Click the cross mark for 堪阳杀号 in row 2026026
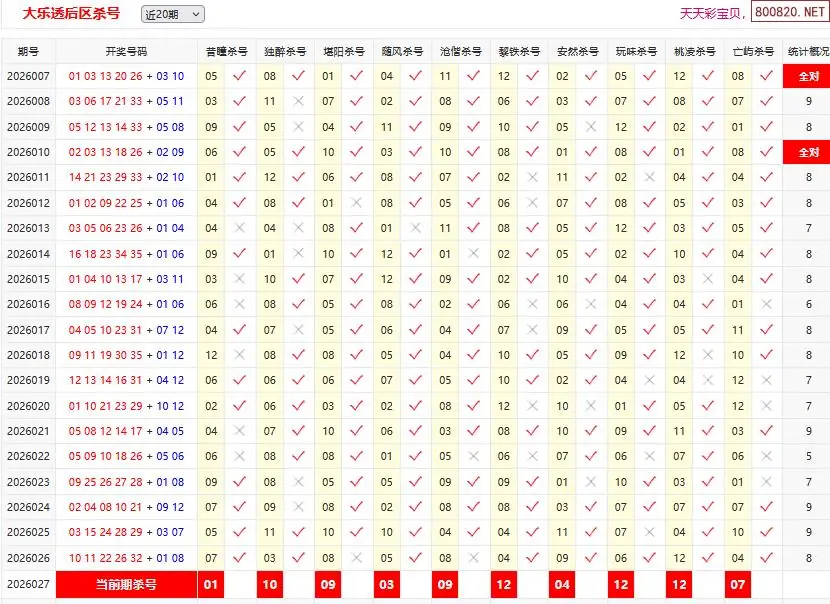This screenshot has height=604, width=830. click(x=357, y=558)
